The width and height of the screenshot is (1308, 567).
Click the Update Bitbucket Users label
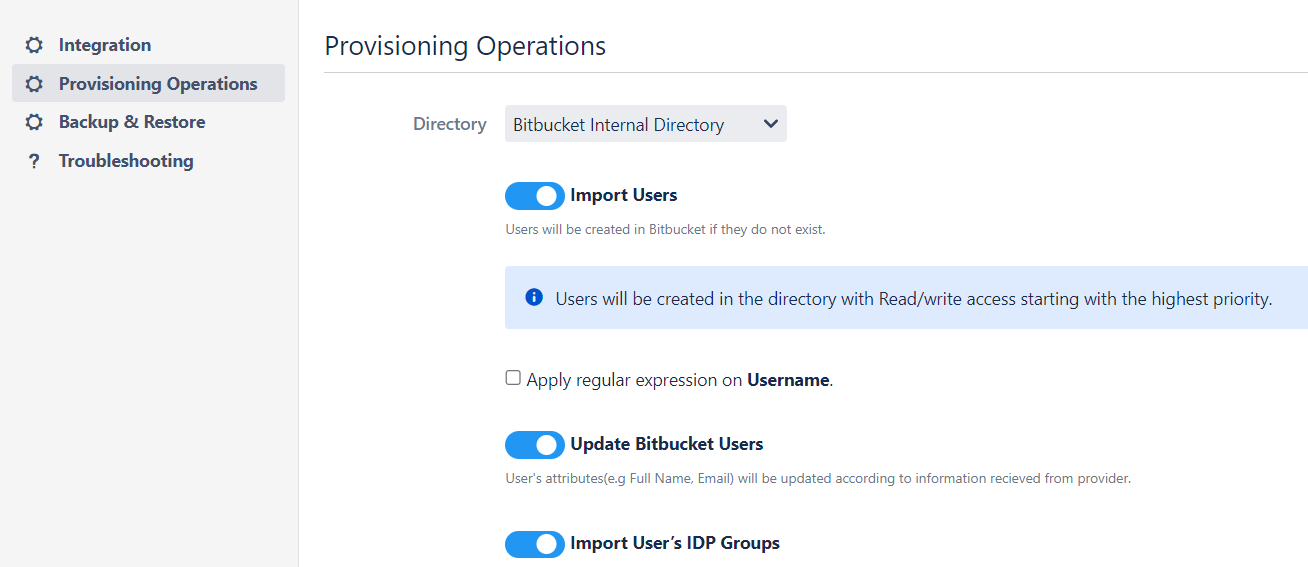click(x=667, y=444)
